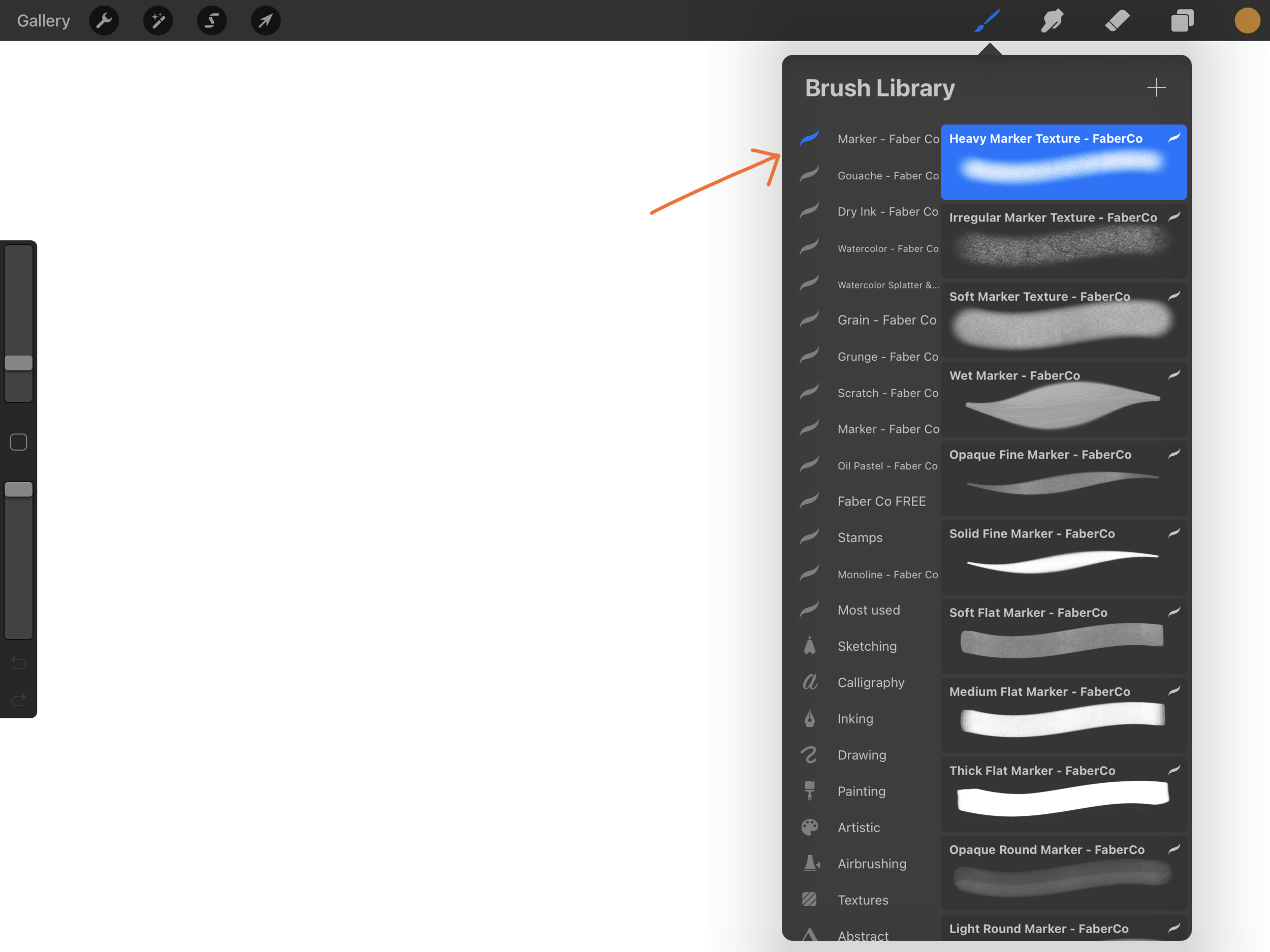Choose the Wet Marker - FaberCo brush

[1063, 399]
